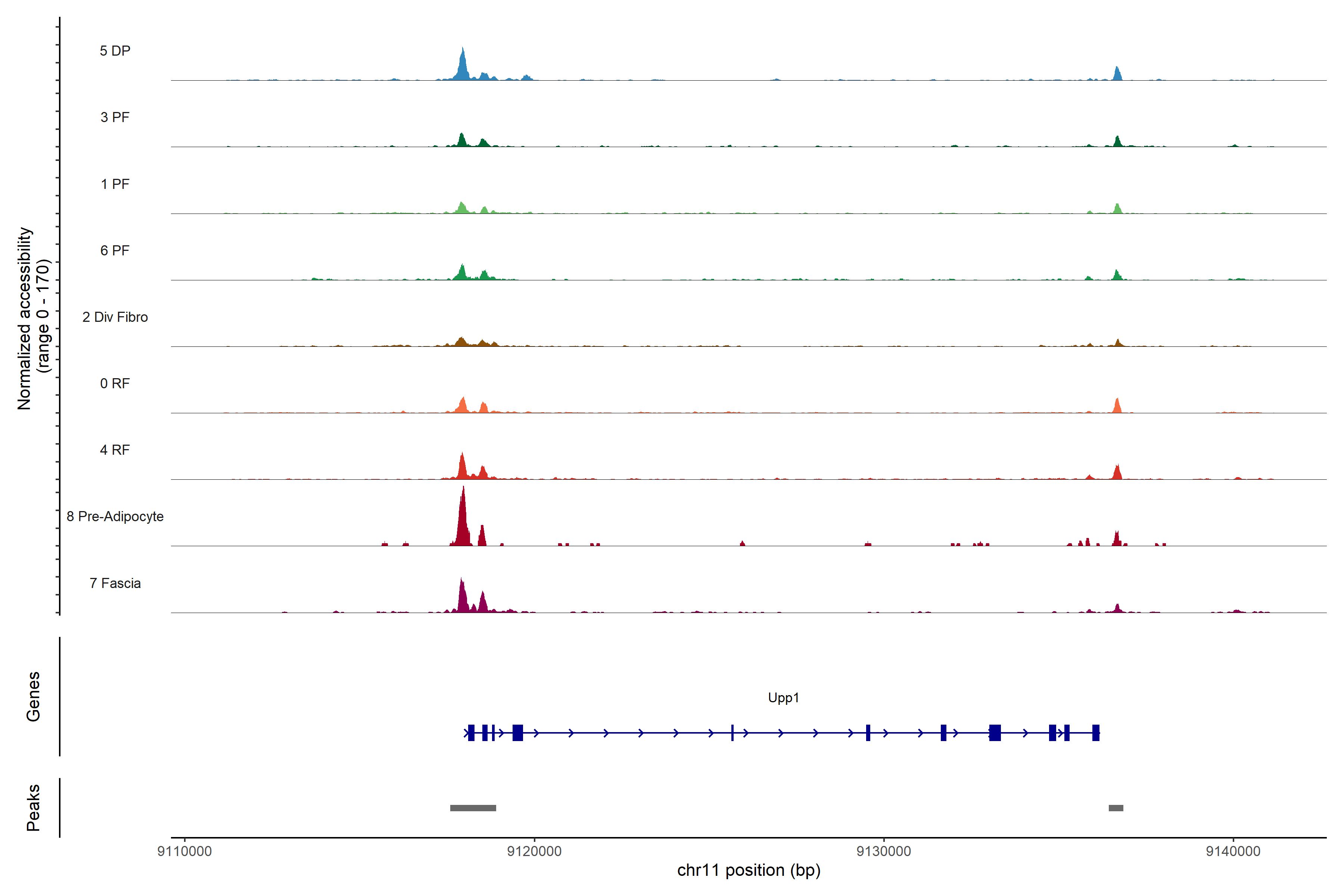Click the 9120000 axis tick label

[x=534, y=851]
